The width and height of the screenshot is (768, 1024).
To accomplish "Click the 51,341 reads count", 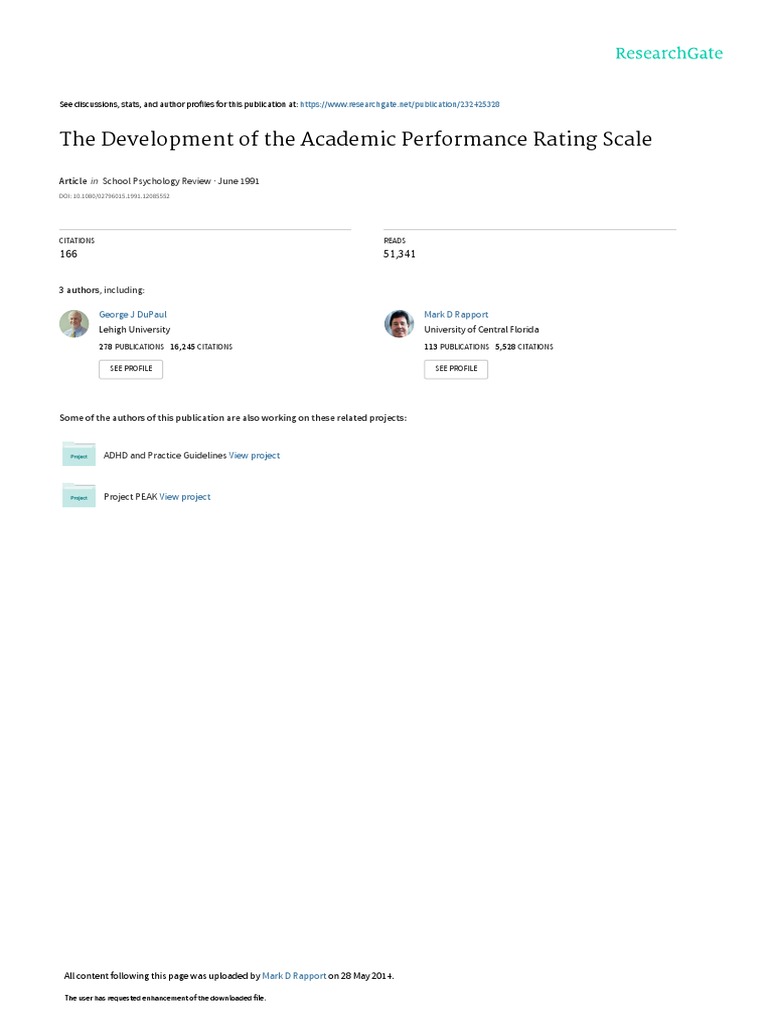I will (400, 254).
